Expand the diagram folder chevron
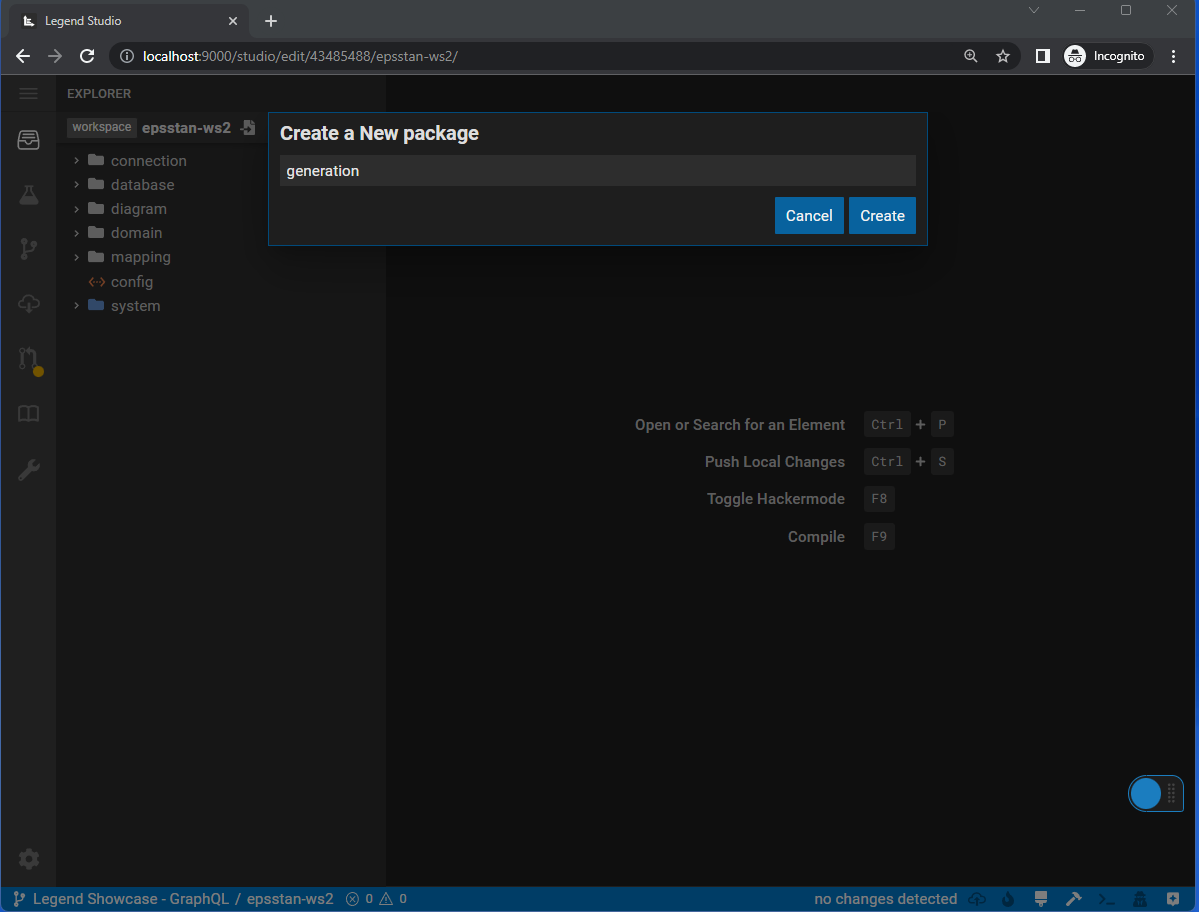This screenshot has width=1199, height=912. (x=76, y=209)
